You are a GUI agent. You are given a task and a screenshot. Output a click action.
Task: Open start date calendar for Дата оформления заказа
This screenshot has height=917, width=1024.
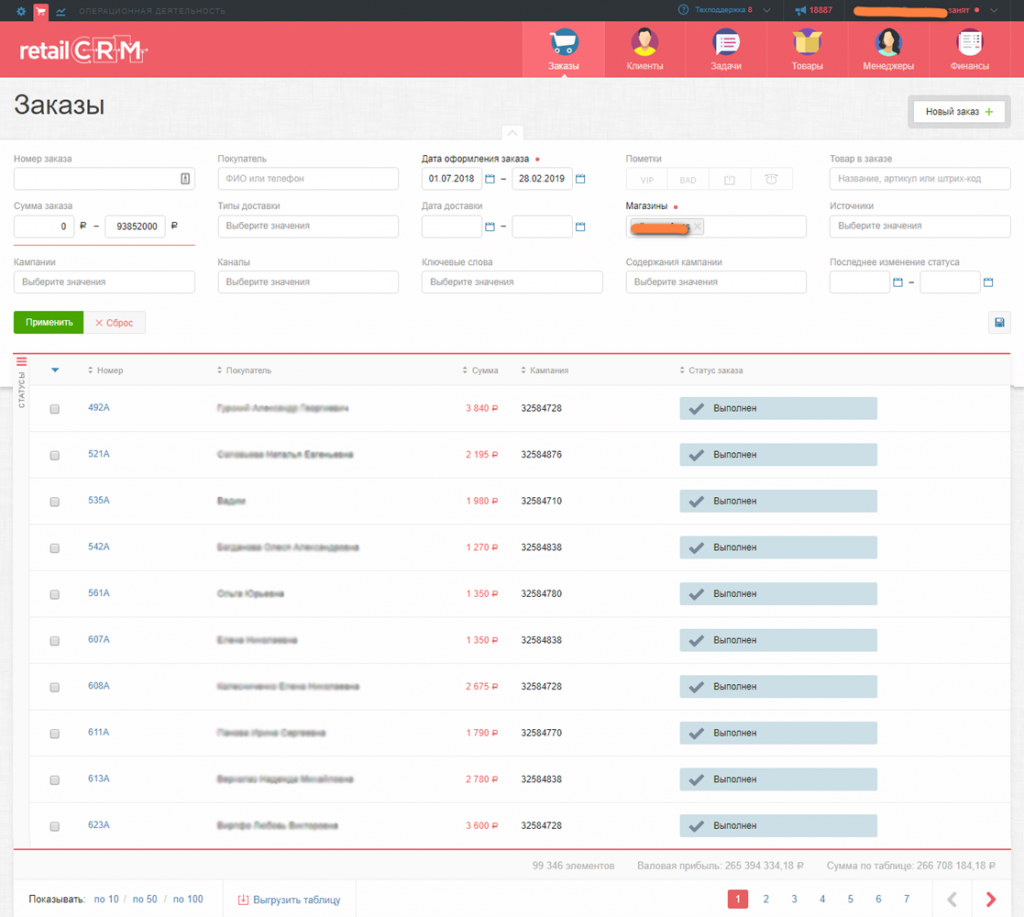coord(490,179)
